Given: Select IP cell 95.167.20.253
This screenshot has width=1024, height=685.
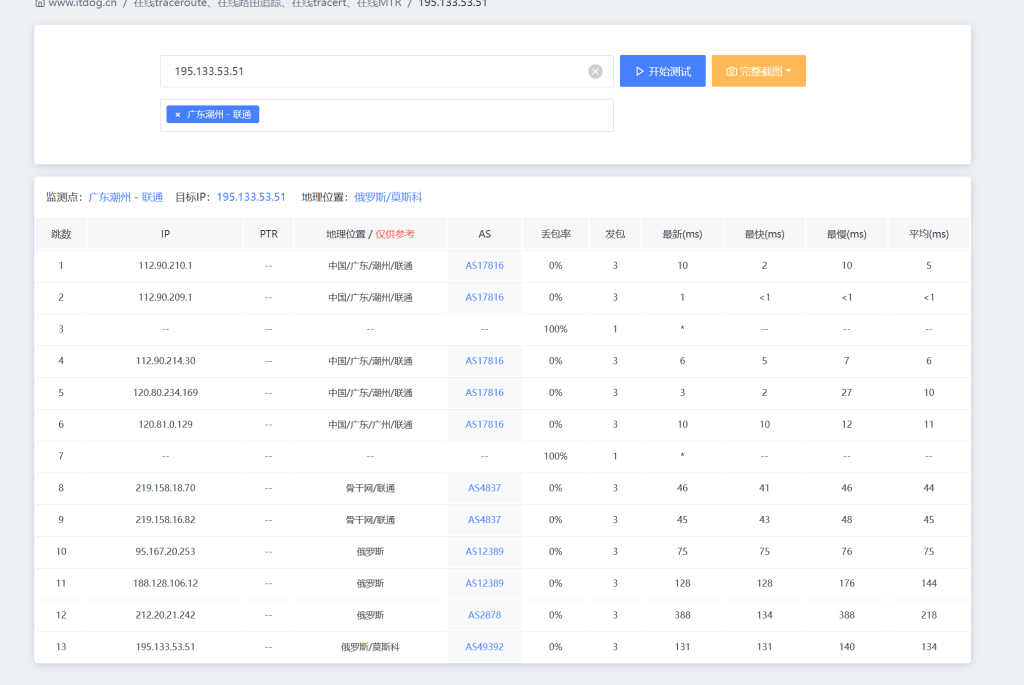Looking at the screenshot, I should point(165,552).
